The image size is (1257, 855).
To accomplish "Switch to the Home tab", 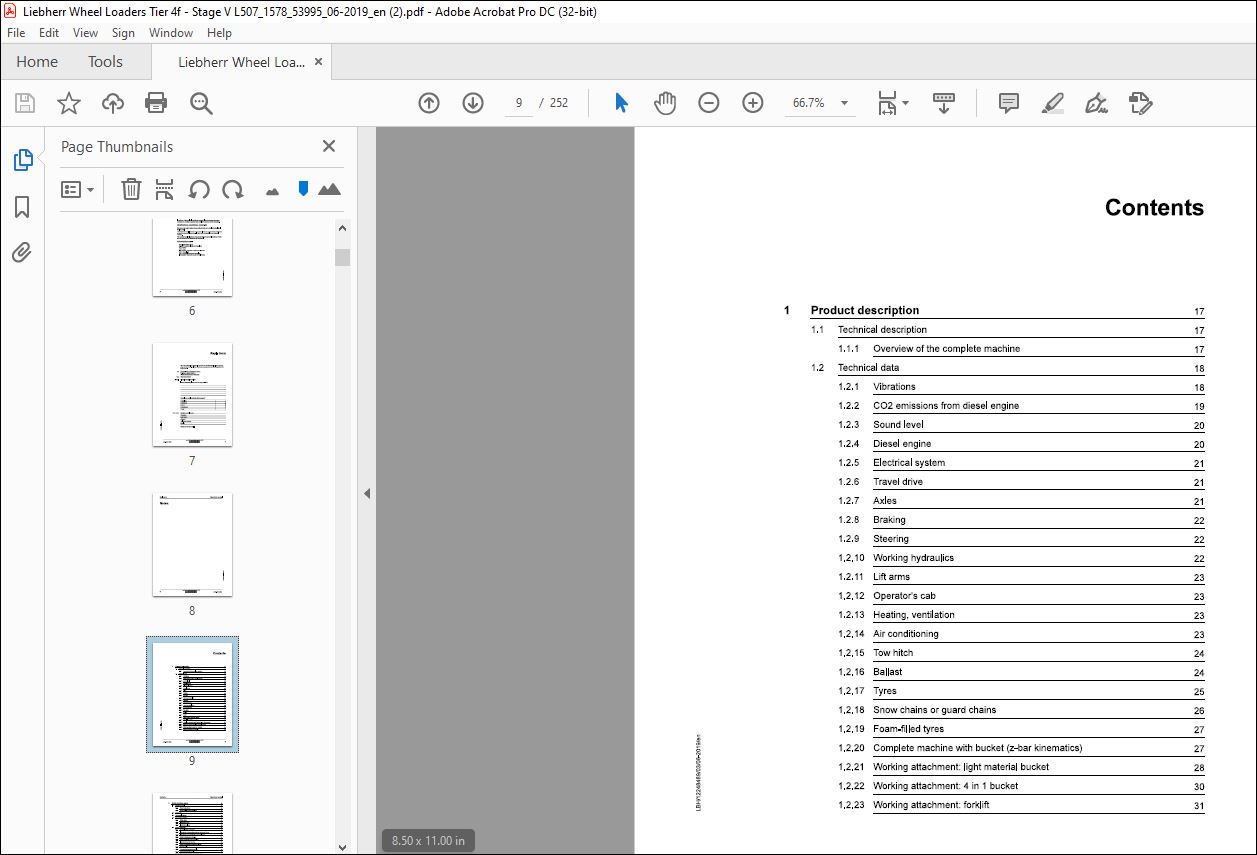I will pyautogui.click(x=37, y=62).
